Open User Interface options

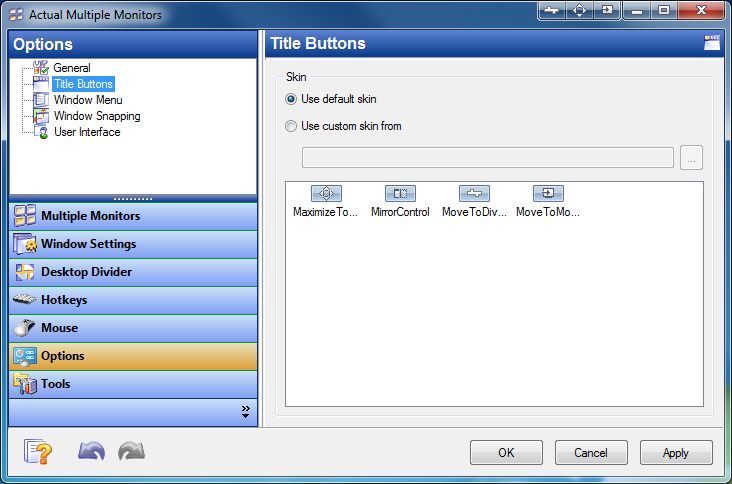(87, 132)
